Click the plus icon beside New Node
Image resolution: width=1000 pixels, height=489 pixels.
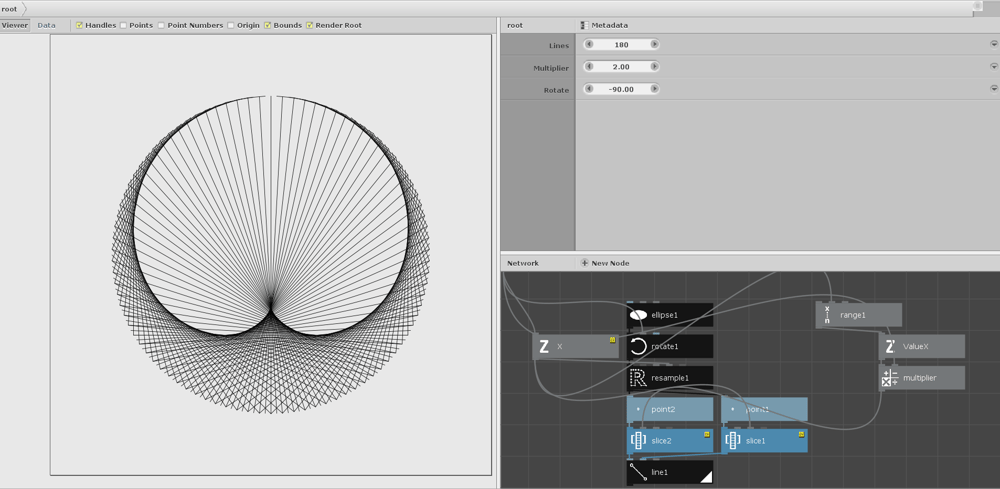584,263
